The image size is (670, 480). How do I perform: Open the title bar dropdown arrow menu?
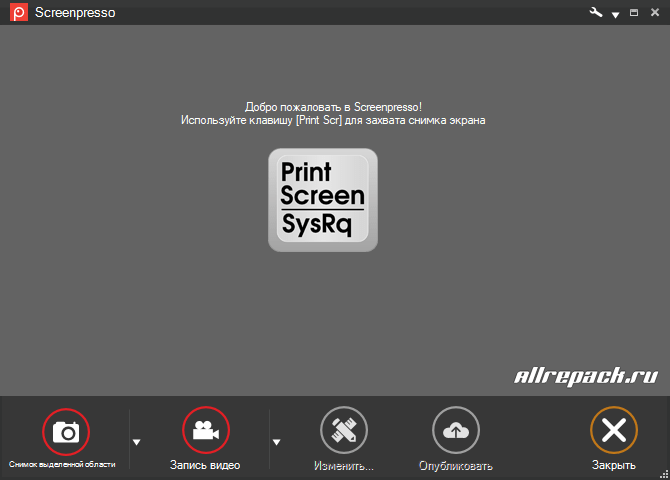(x=615, y=15)
